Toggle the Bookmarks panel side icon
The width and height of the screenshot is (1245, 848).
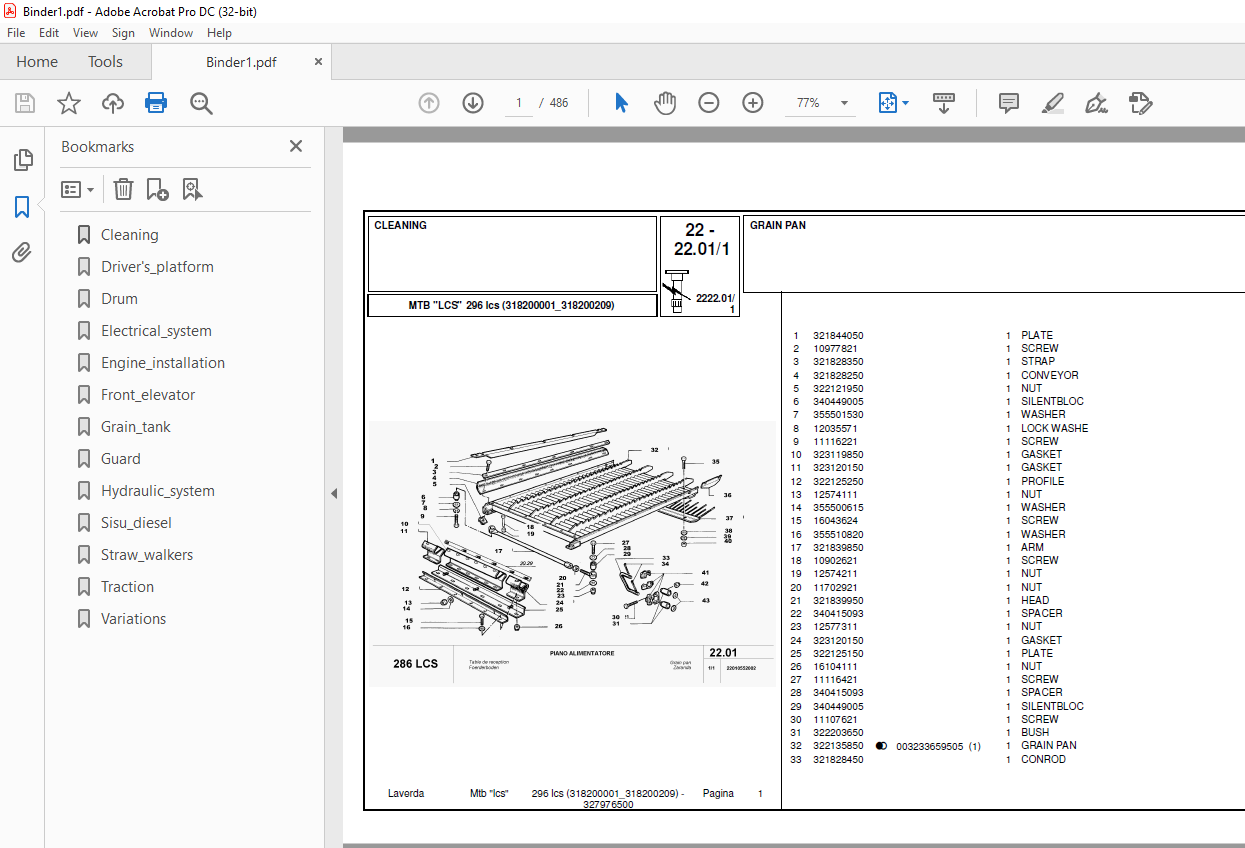(x=22, y=207)
